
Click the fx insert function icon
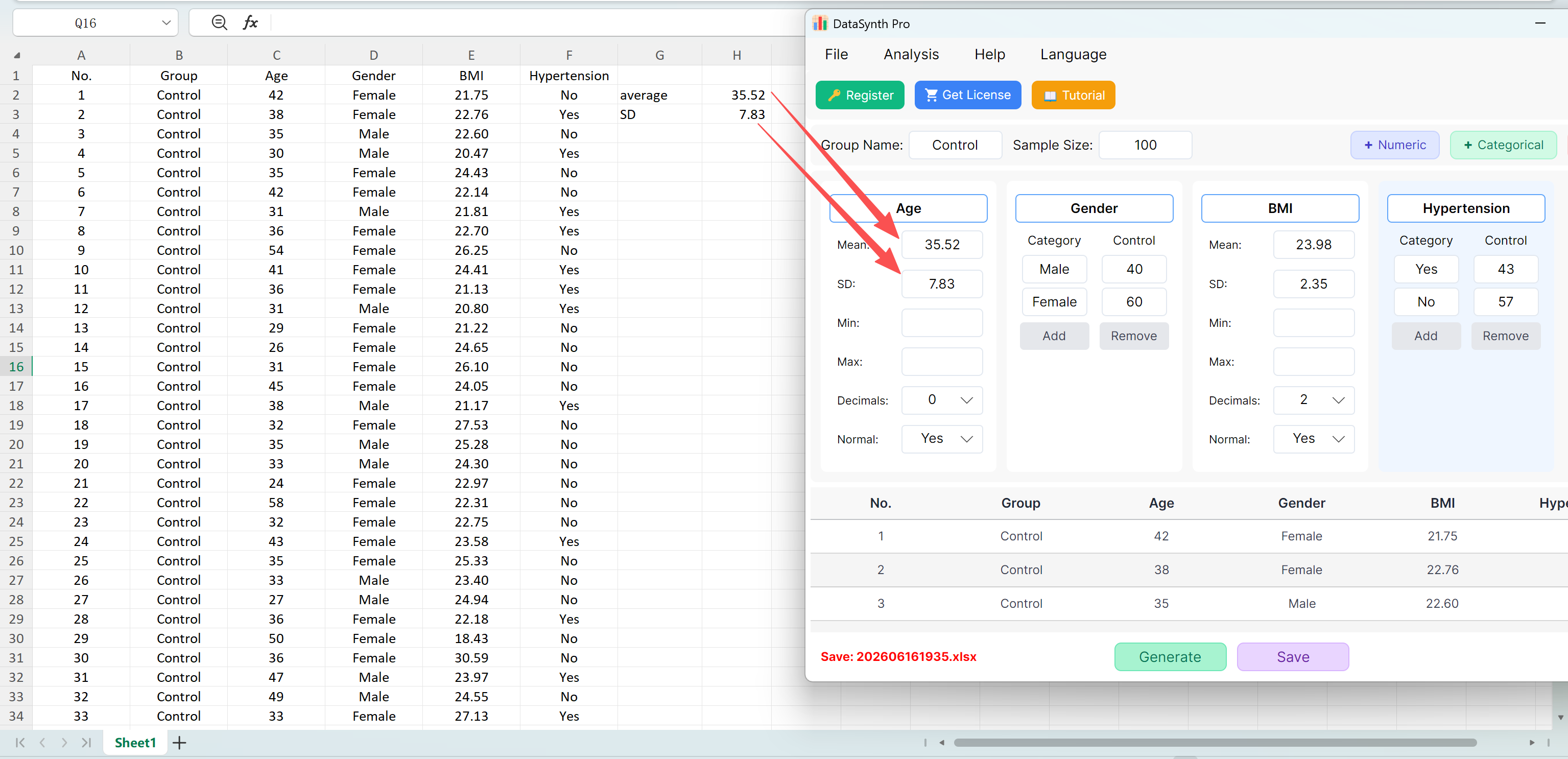pos(250,23)
